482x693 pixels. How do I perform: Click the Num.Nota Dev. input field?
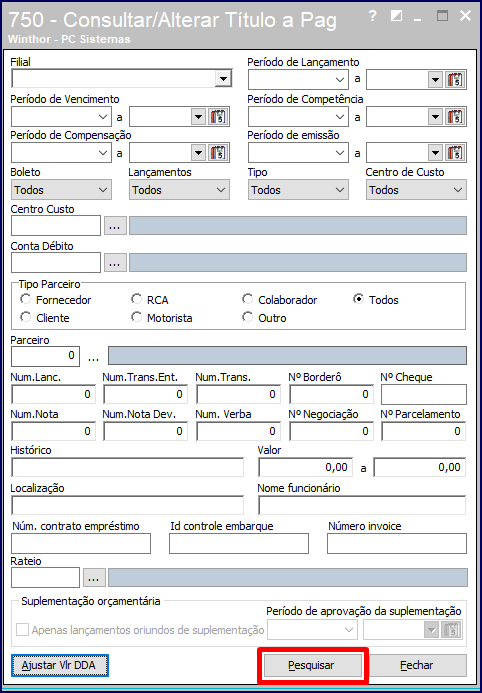click(145, 431)
